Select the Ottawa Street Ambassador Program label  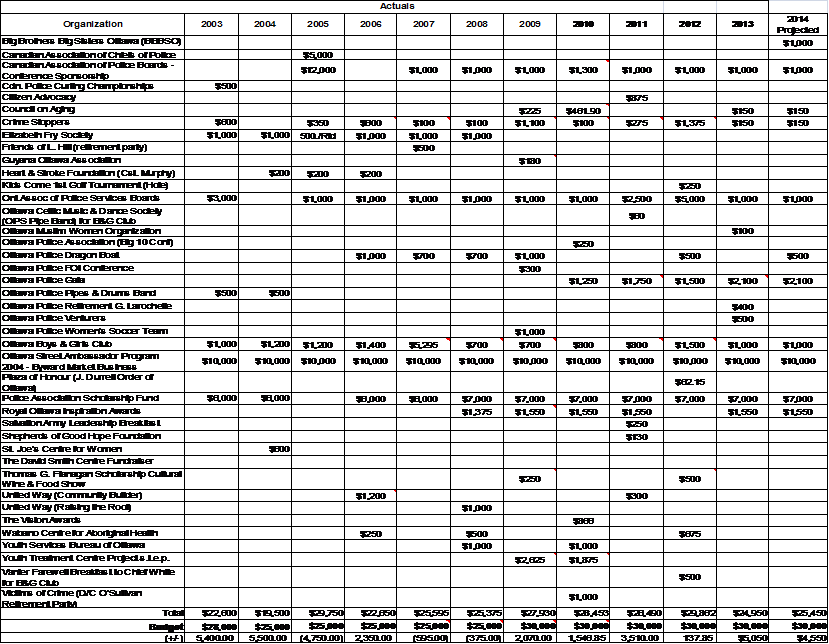pyautogui.click(x=80, y=362)
